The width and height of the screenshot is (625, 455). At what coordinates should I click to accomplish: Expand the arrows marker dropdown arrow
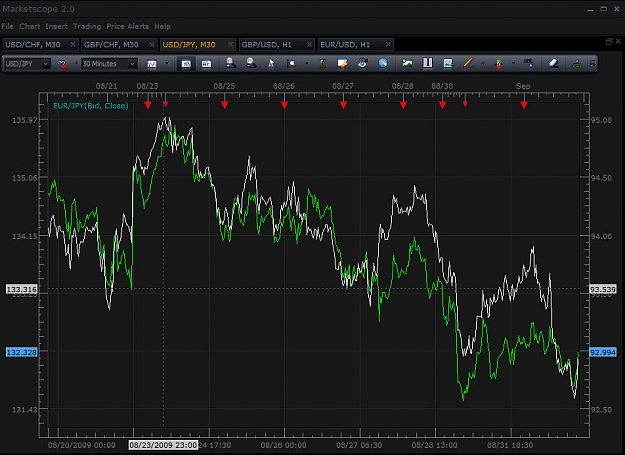coord(513,63)
